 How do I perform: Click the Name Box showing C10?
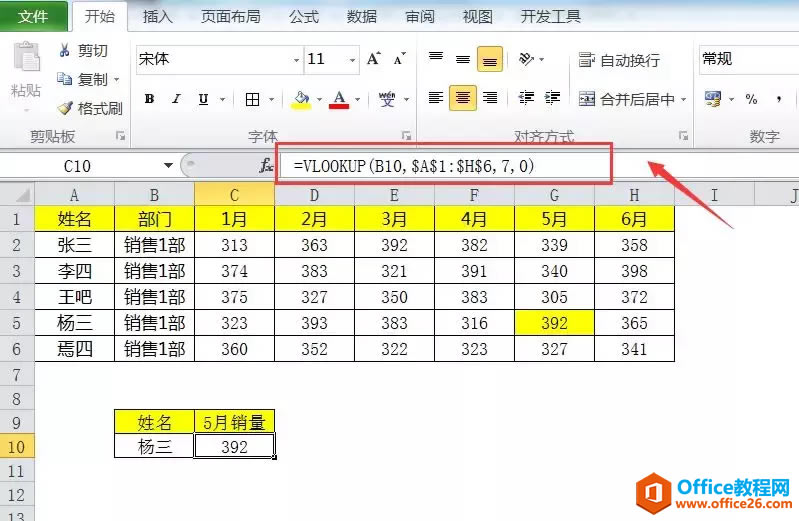click(x=79, y=166)
